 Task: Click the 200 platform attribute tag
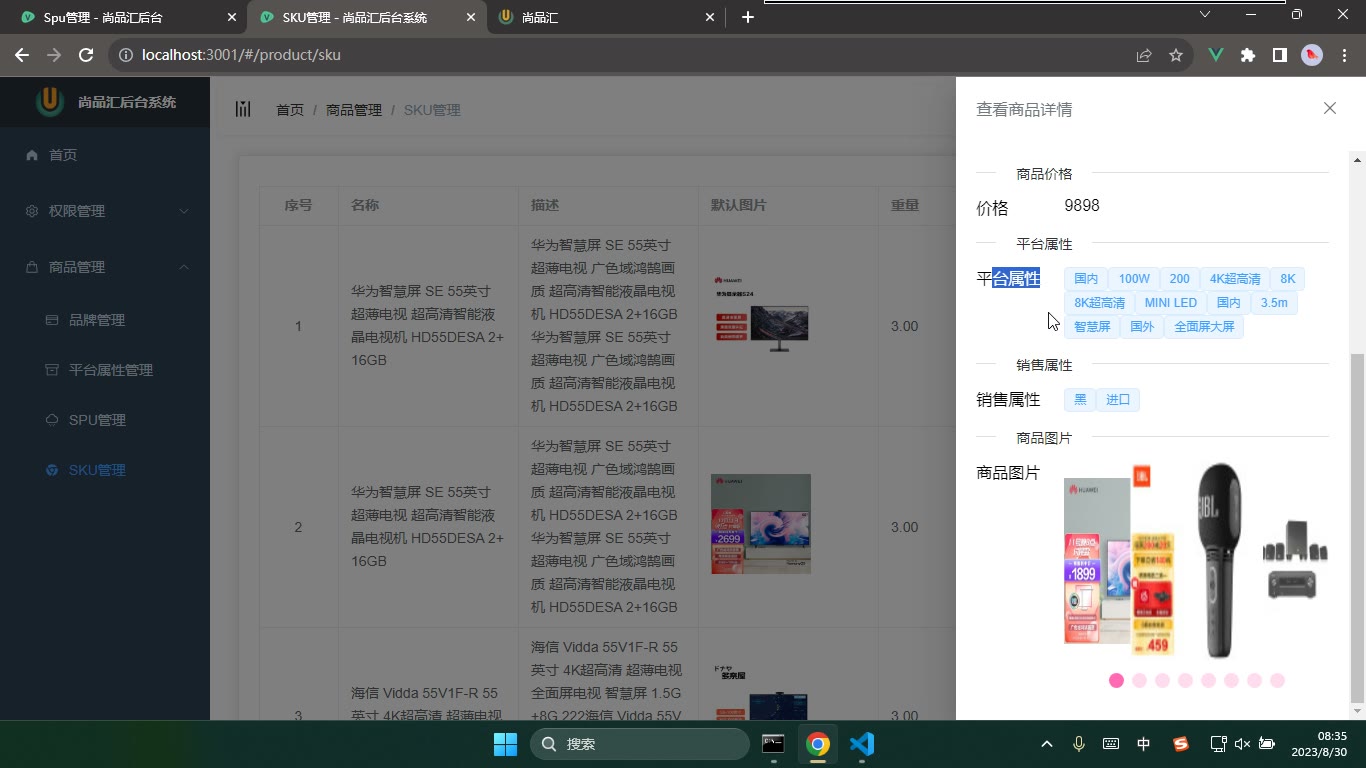(x=1180, y=279)
